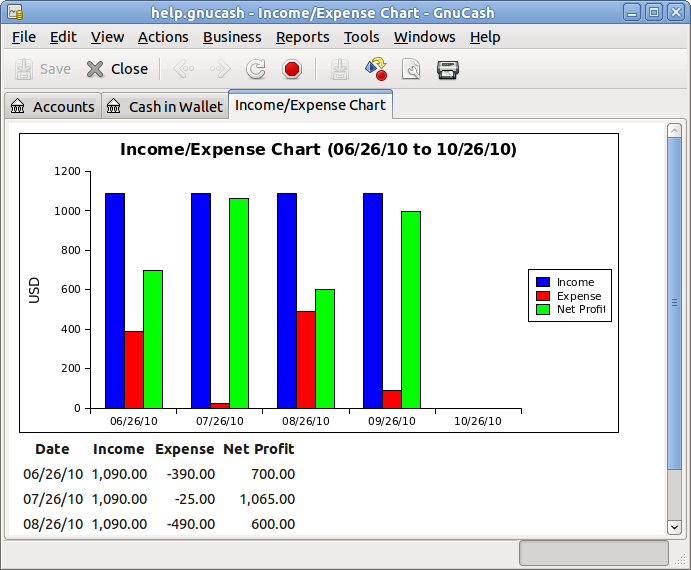The height and width of the screenshot is (570, 691).
Task: Click the bank icon on the Accounts tab
Action: click(18, 106)
